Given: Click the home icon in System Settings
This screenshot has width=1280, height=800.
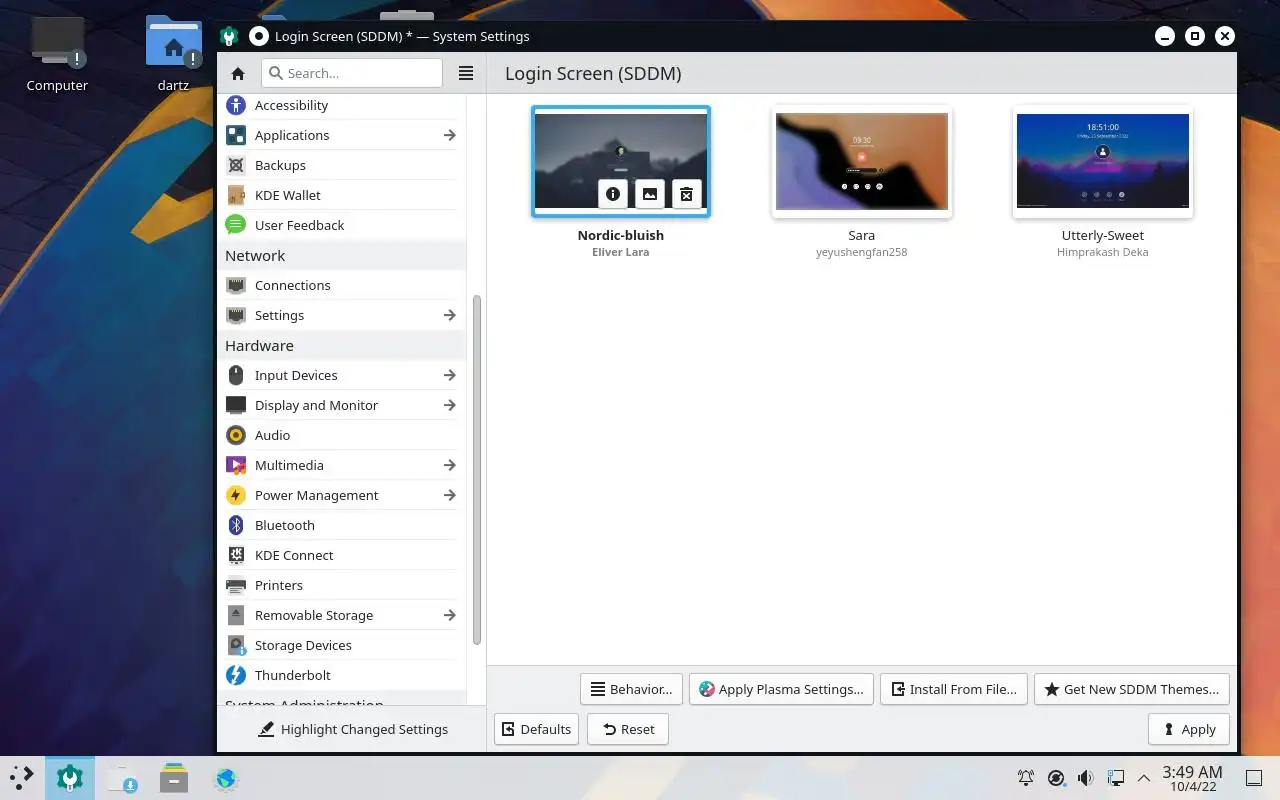Looking at the screenshot, I should click(238, 73).
